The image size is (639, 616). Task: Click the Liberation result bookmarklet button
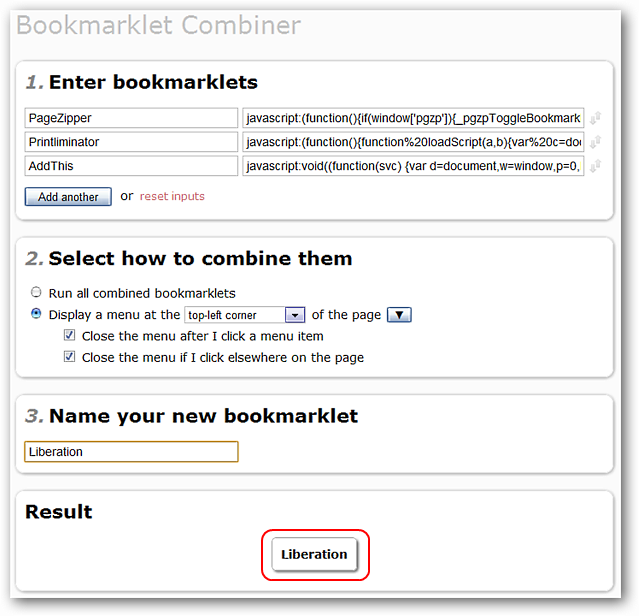point(314,554)
